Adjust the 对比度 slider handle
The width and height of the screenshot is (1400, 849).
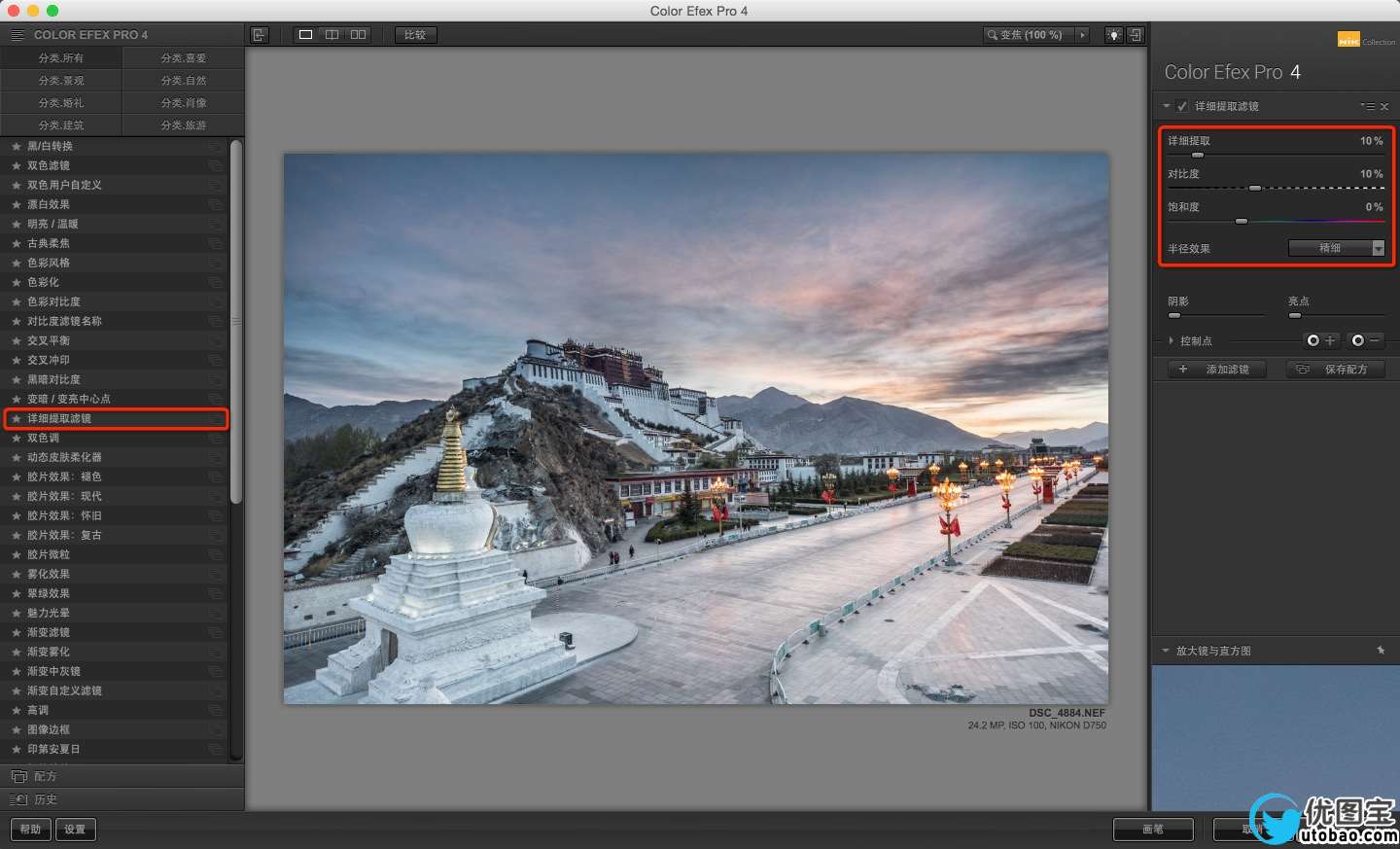pyautogui.click(x=1255, y=188)
